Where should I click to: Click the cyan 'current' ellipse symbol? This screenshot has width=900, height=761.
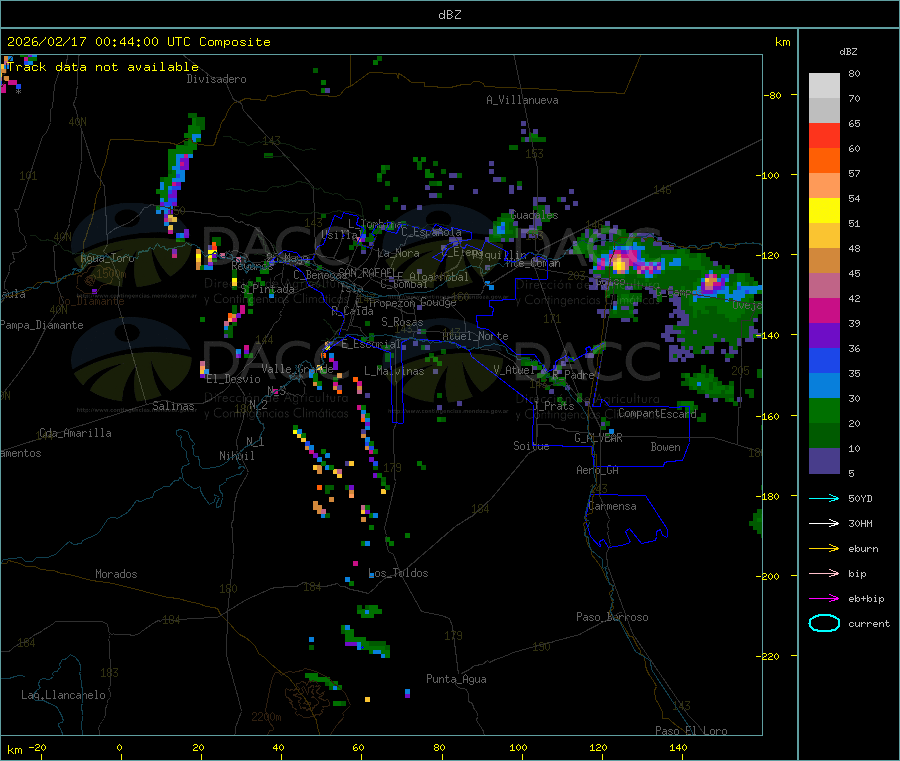coord(824,623)
